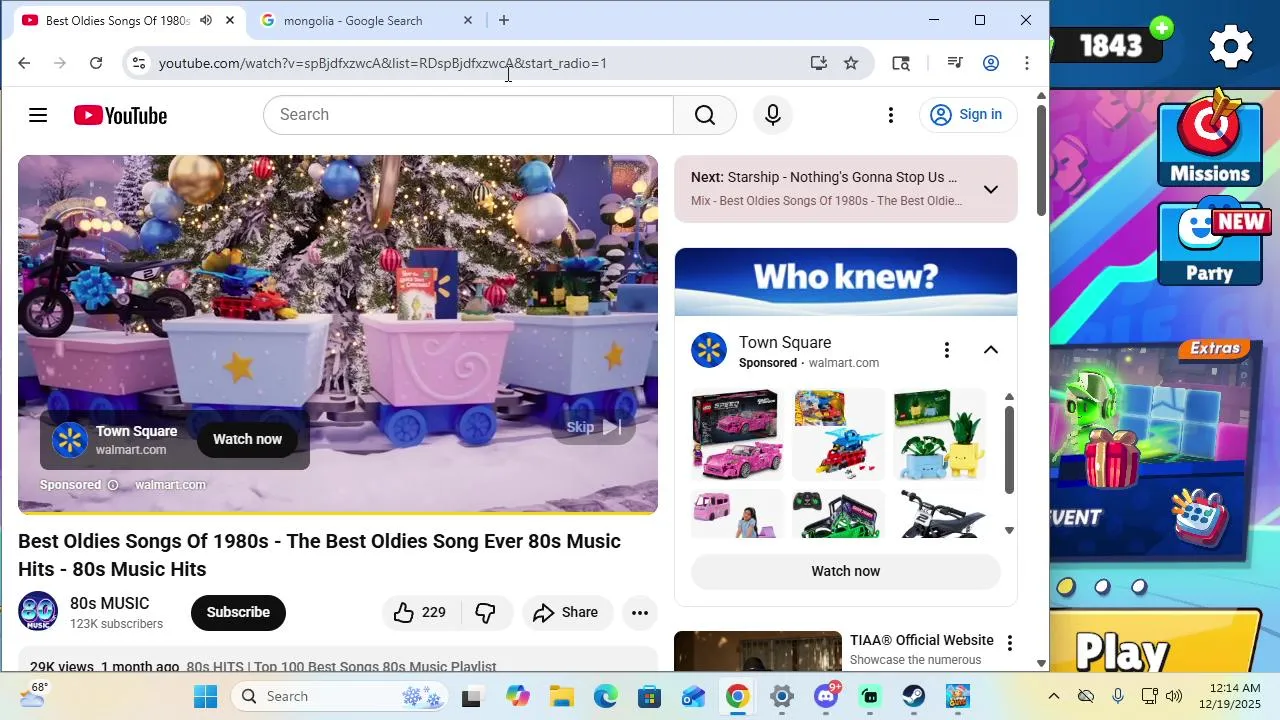Collapse the Town Square sponsored panel
The image size is (1280, 720).
point(990,350)
